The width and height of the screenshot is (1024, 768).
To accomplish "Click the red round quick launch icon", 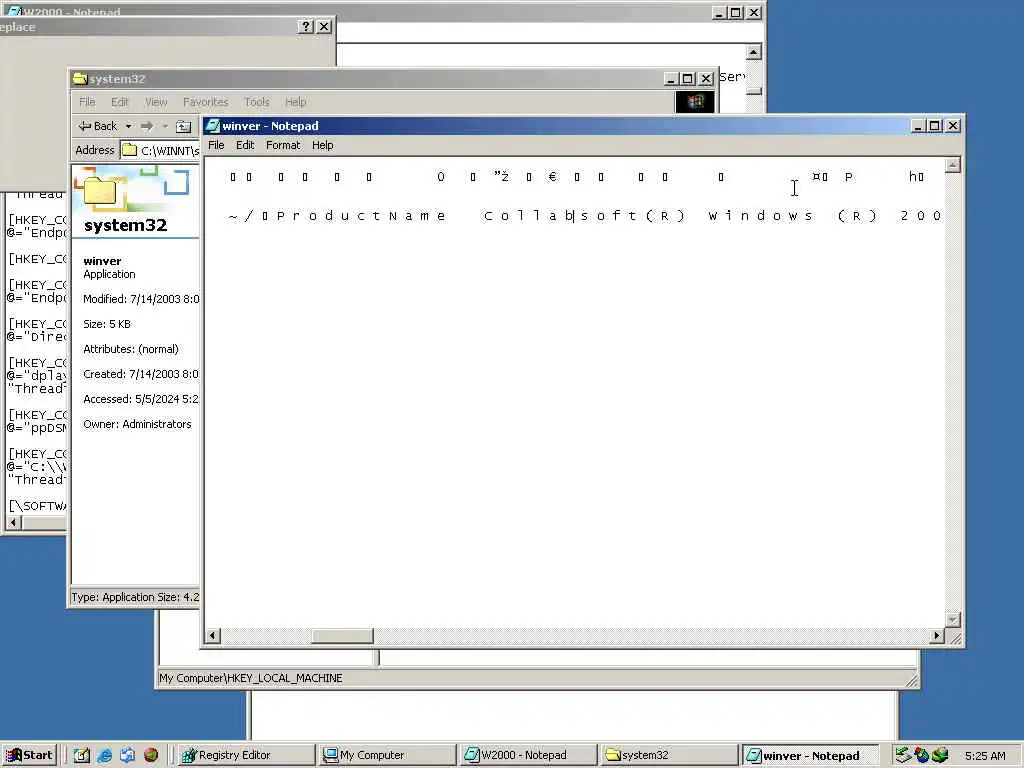I will click(x=151, y=755).
